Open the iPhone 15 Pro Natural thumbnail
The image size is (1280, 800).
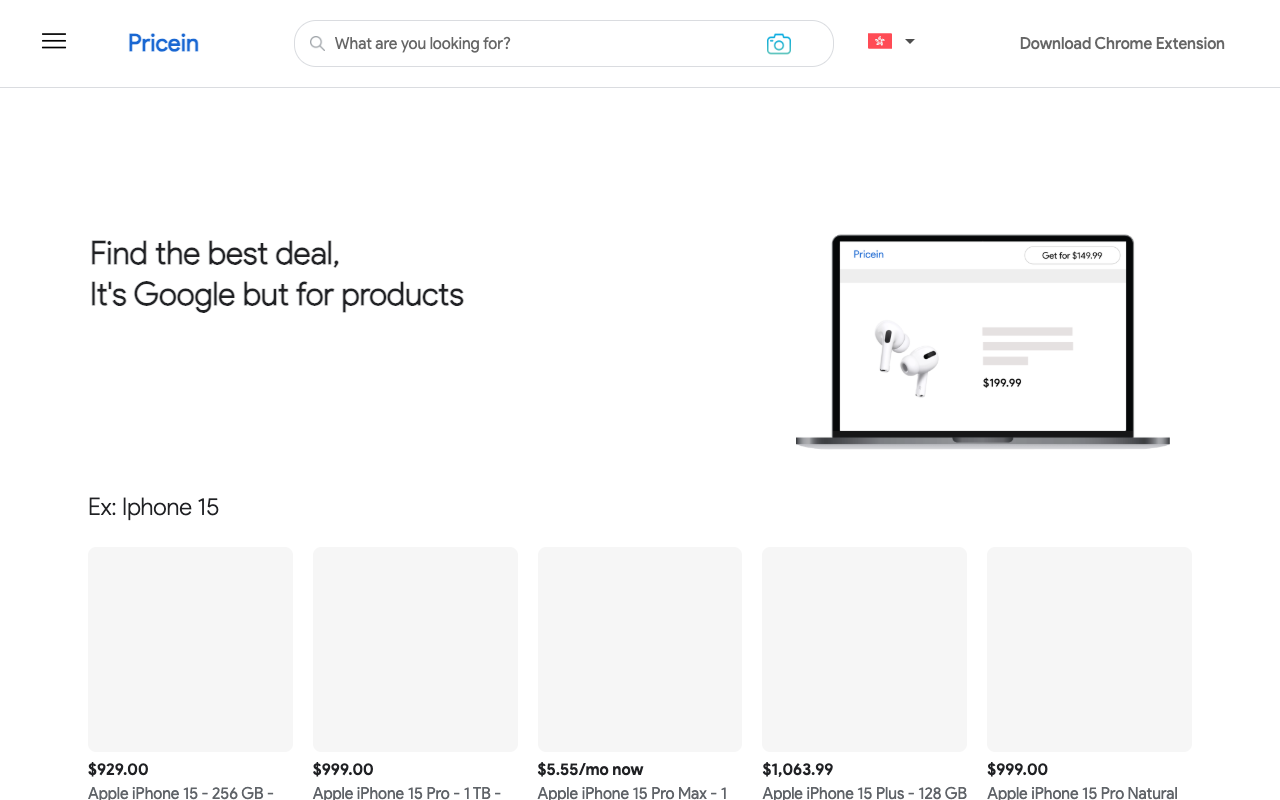click(x=1089, y=649)
